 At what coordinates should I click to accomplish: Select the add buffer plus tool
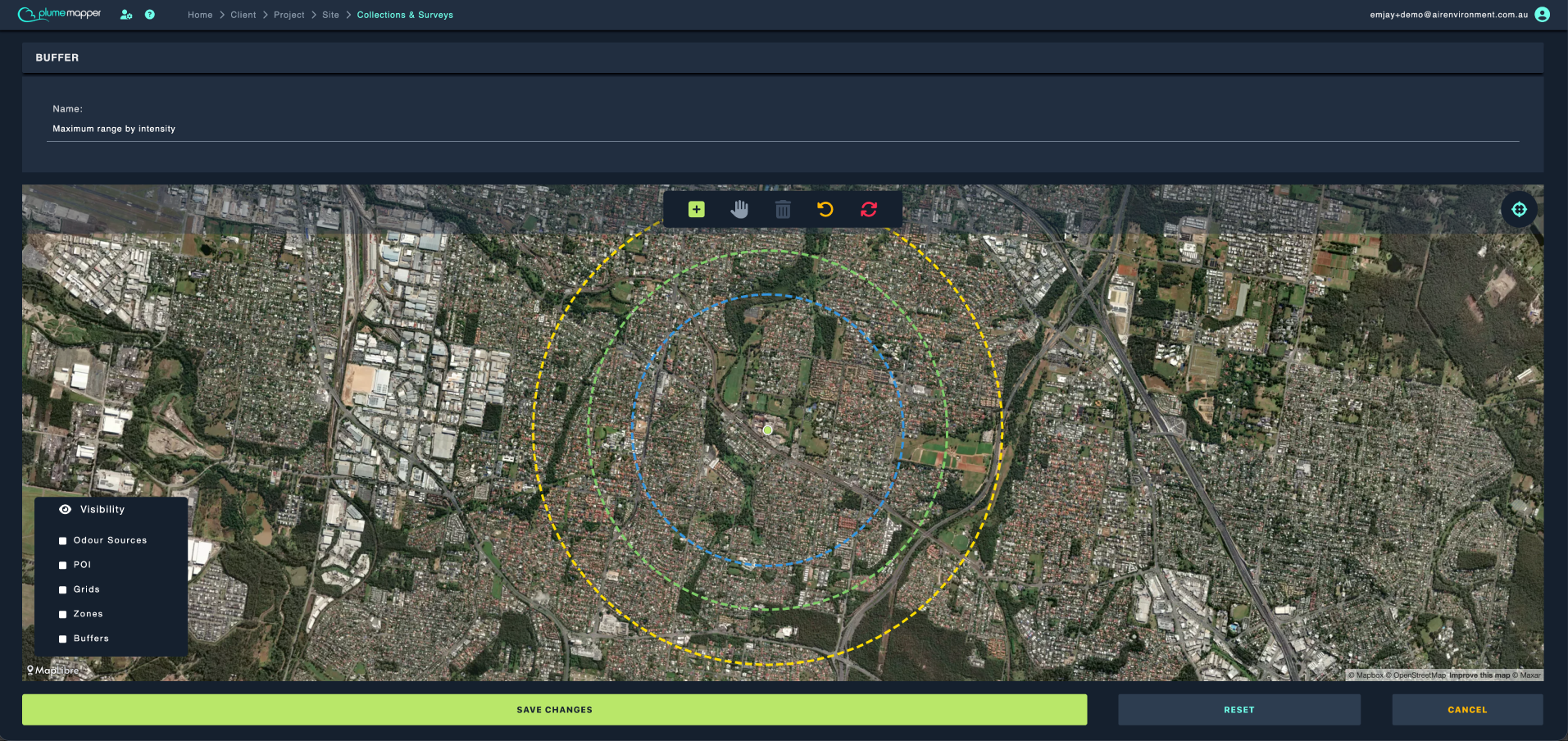pos(697,210)
